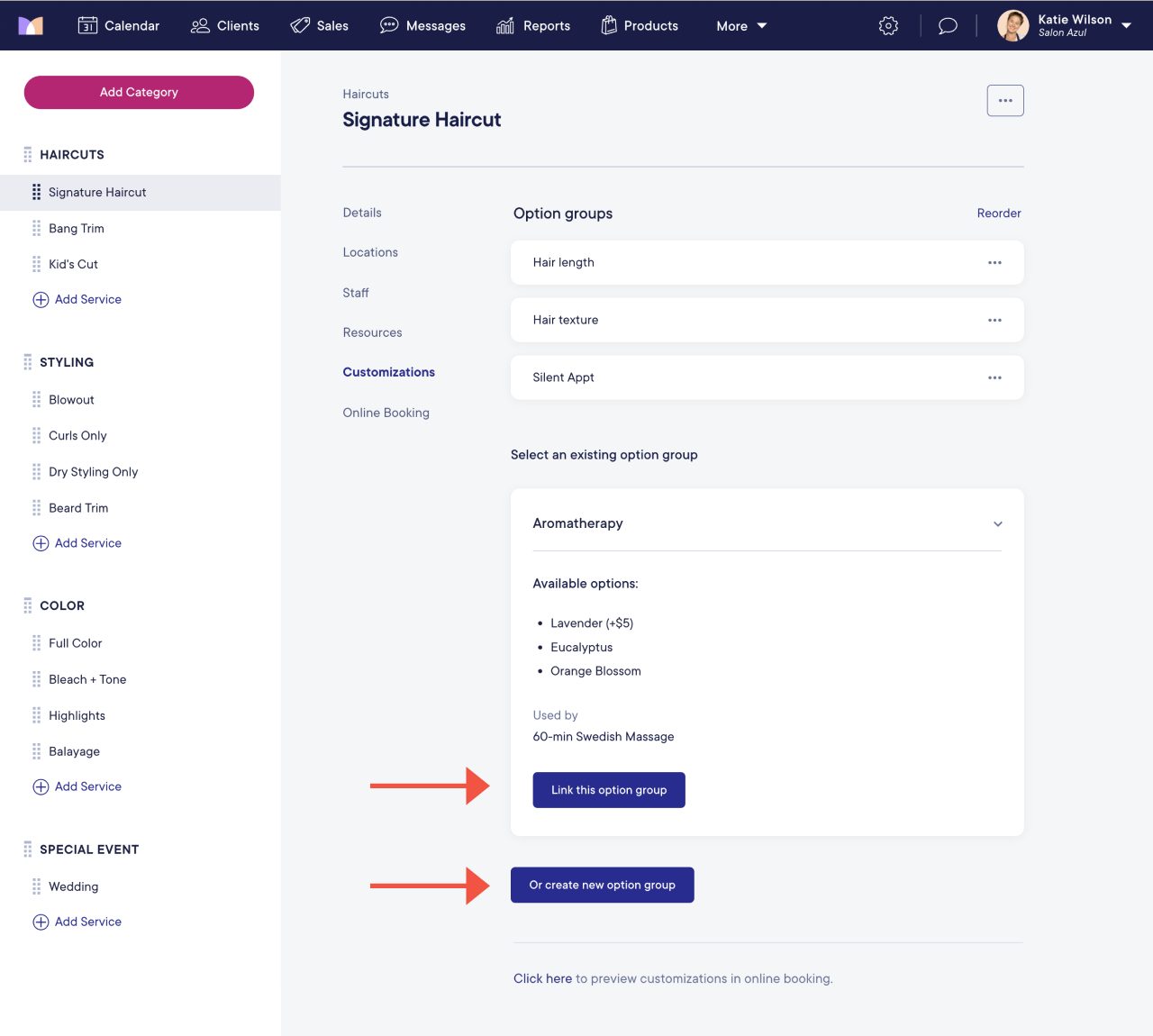
Task: Open the three-dot menu near Signature Haircut title
Action: click(x=1005, y=100)
